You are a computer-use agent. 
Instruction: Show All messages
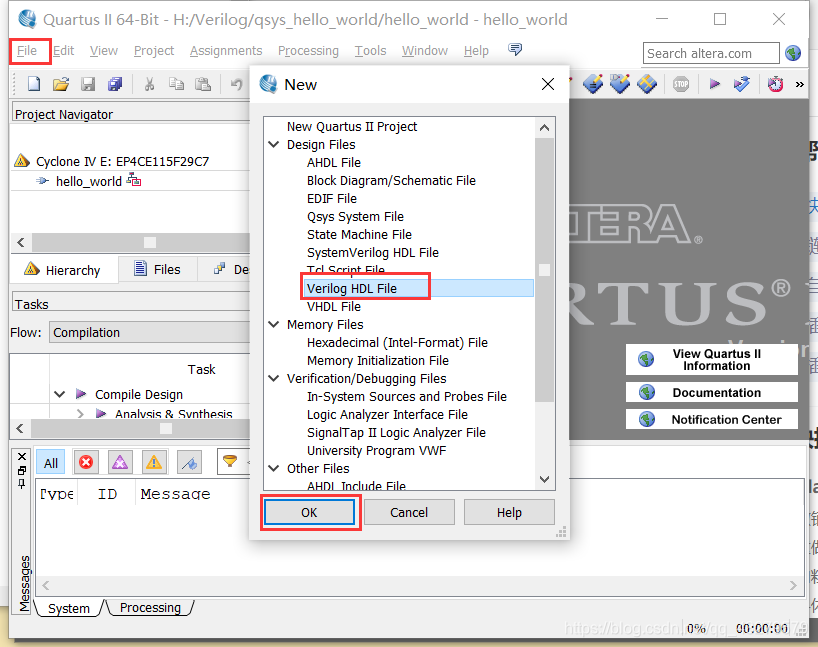click(x=51, y=463)
